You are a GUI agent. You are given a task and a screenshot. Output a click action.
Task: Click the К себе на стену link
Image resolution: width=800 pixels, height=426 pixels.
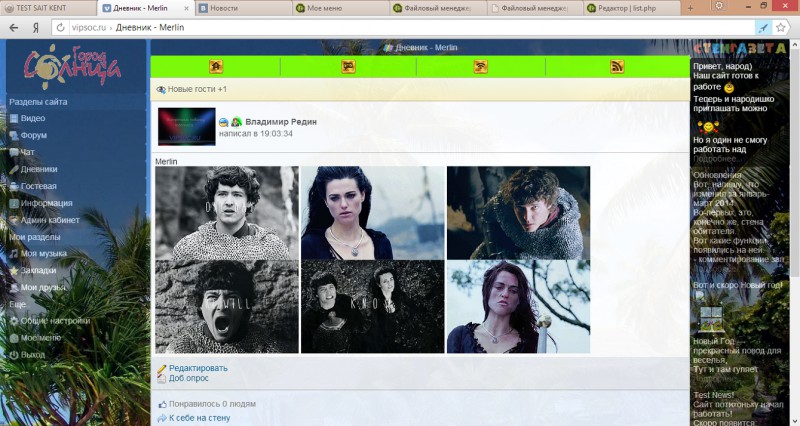click(x=199, y=418)
